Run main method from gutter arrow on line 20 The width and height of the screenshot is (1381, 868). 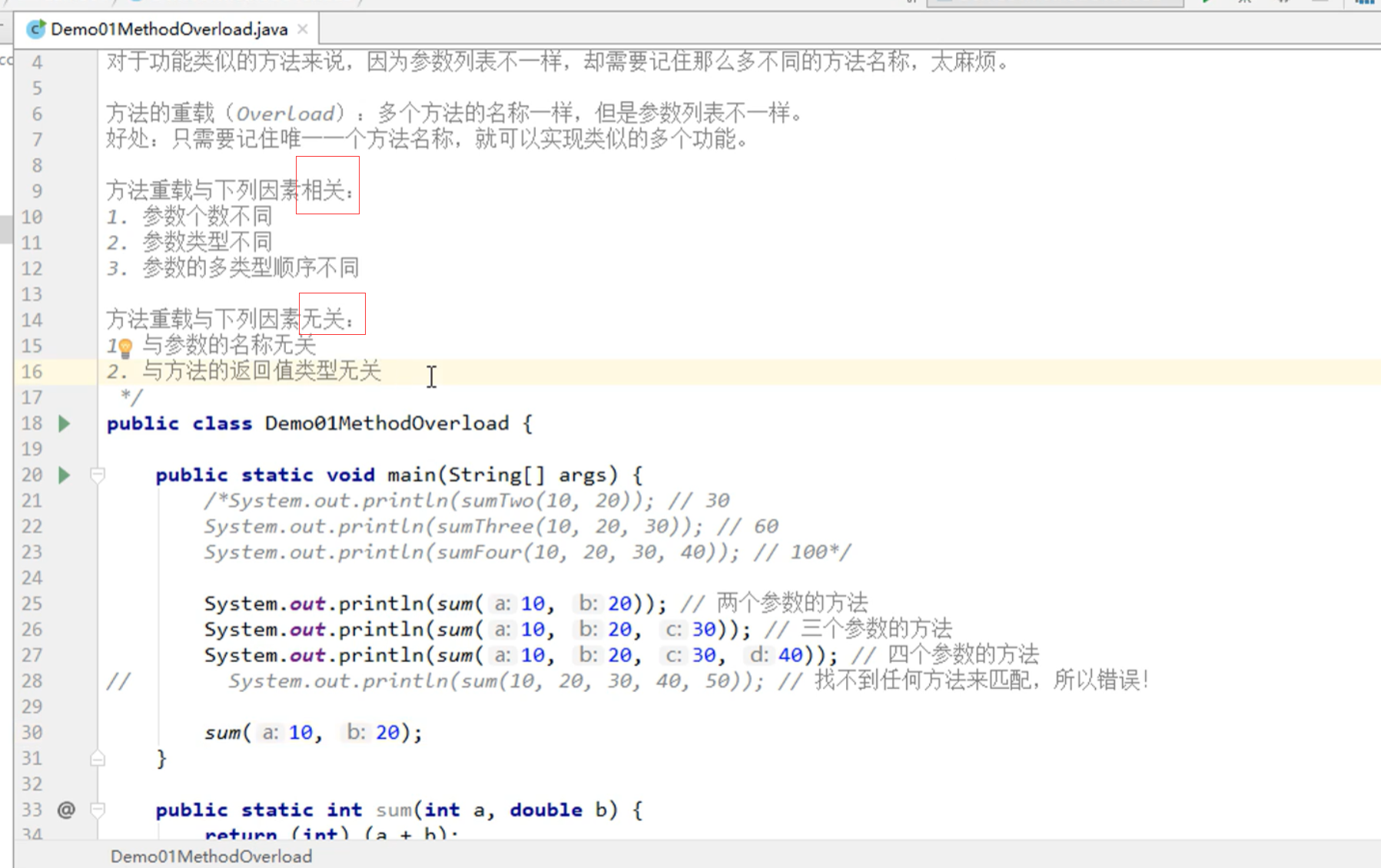click(x=65, y=475)
